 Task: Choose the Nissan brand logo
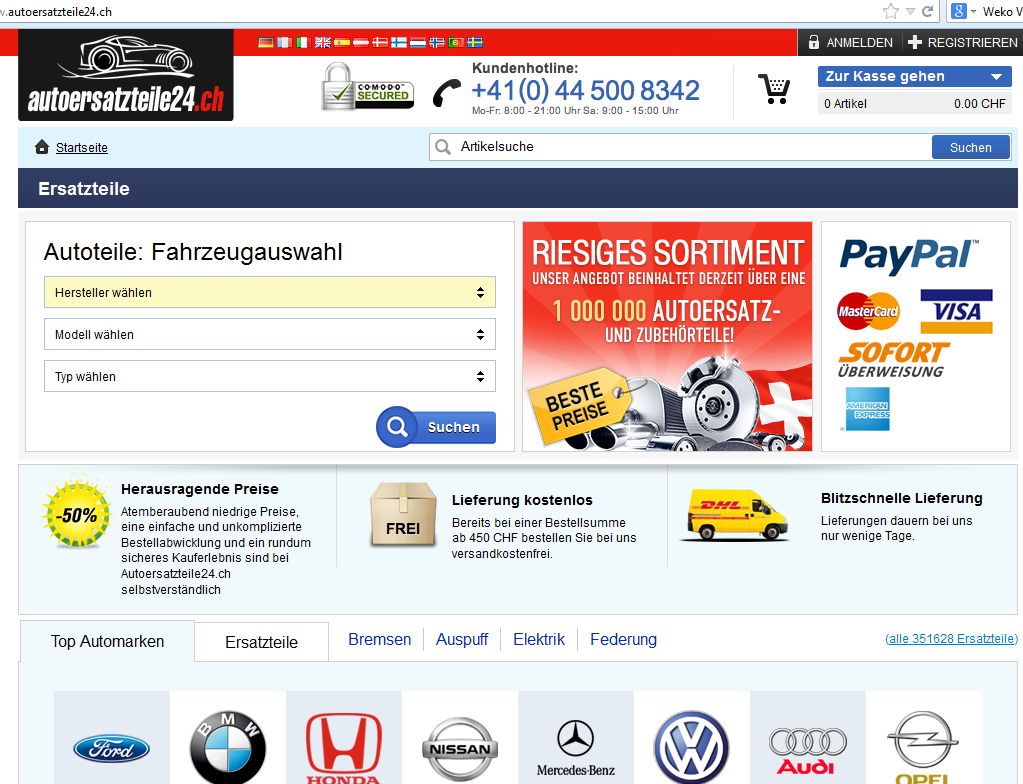pyautogui.click(x=460, y=749)
